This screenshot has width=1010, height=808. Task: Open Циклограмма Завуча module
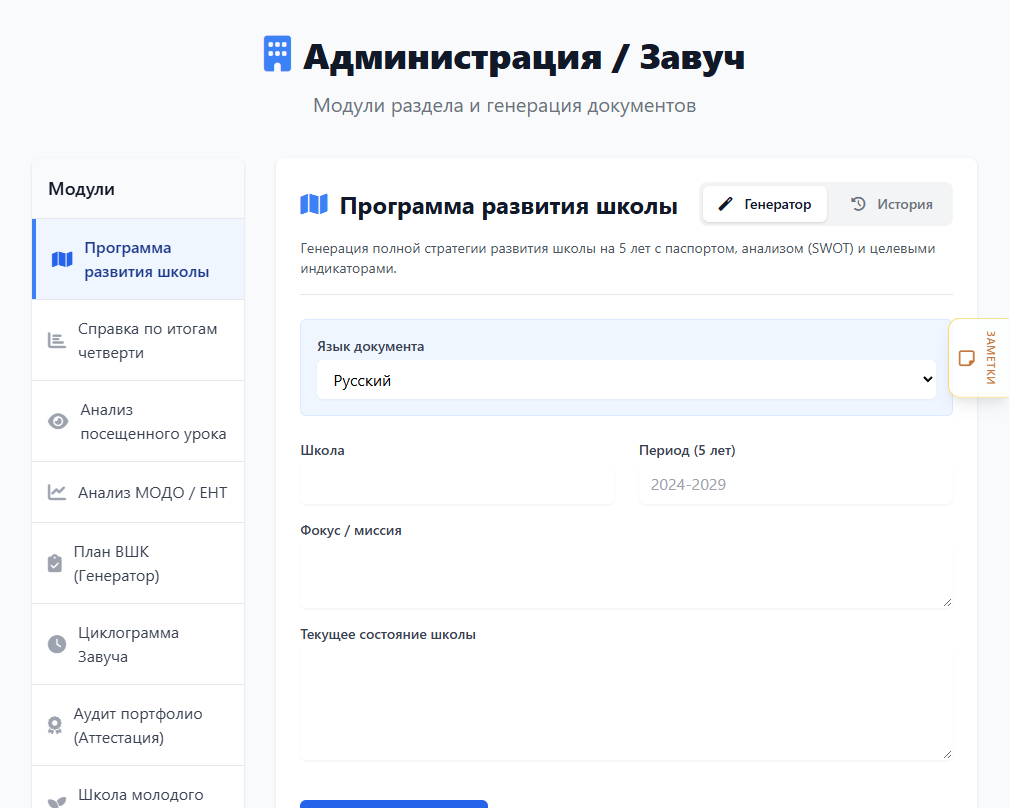[138, 644]
